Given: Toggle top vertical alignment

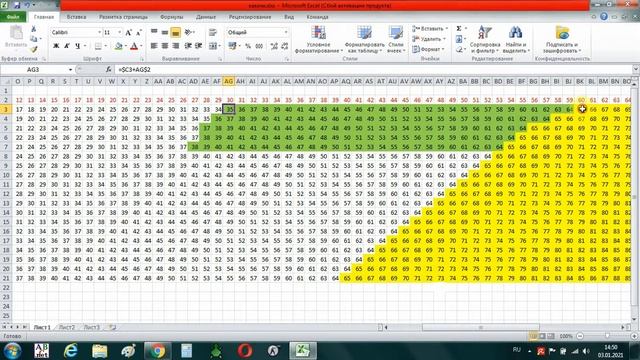Looking at the screenshot, I should pyautogui.click(x=154, y=32).
